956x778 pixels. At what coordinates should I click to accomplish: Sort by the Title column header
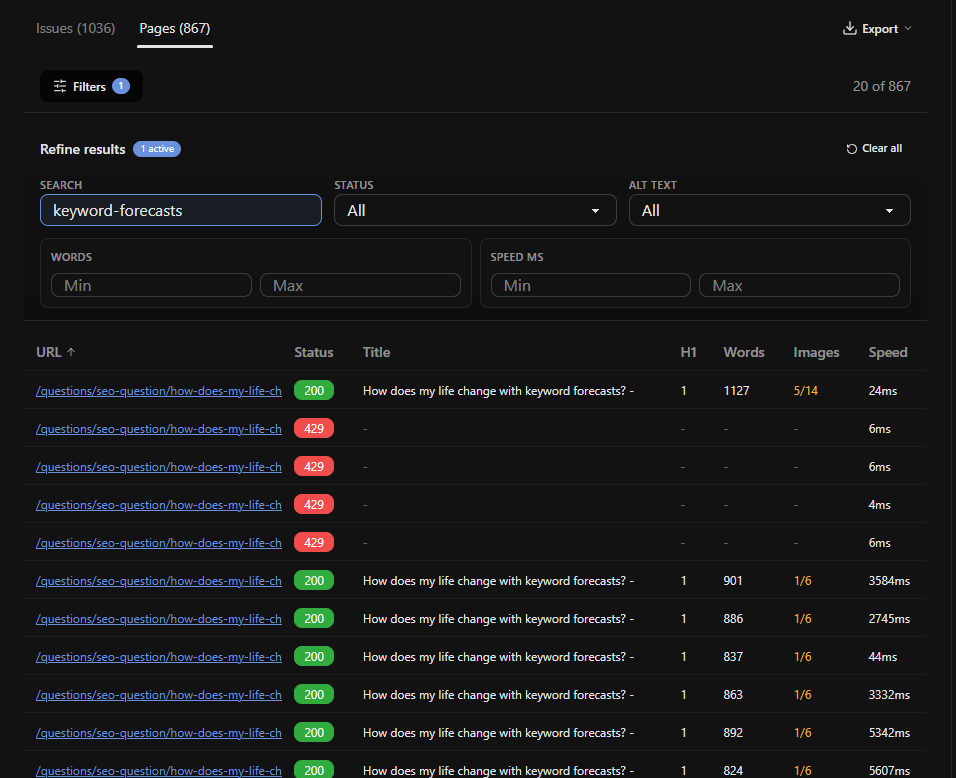pos(376,352)
